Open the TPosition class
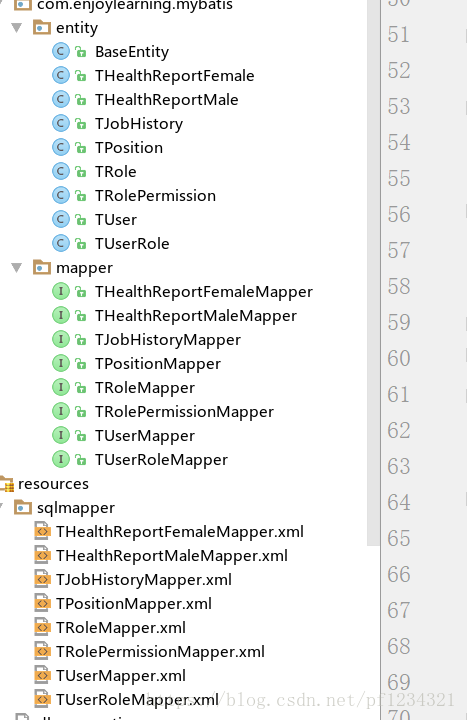Viewport: 467px width, 720px height. (x=129, y=148)
